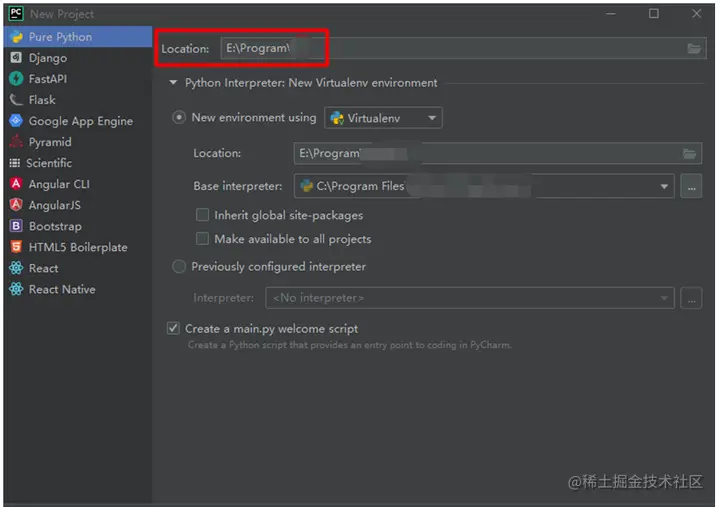Choose React Native project type
The height and width of the screenshot is (507, 720).
click(x=78, y=289)
